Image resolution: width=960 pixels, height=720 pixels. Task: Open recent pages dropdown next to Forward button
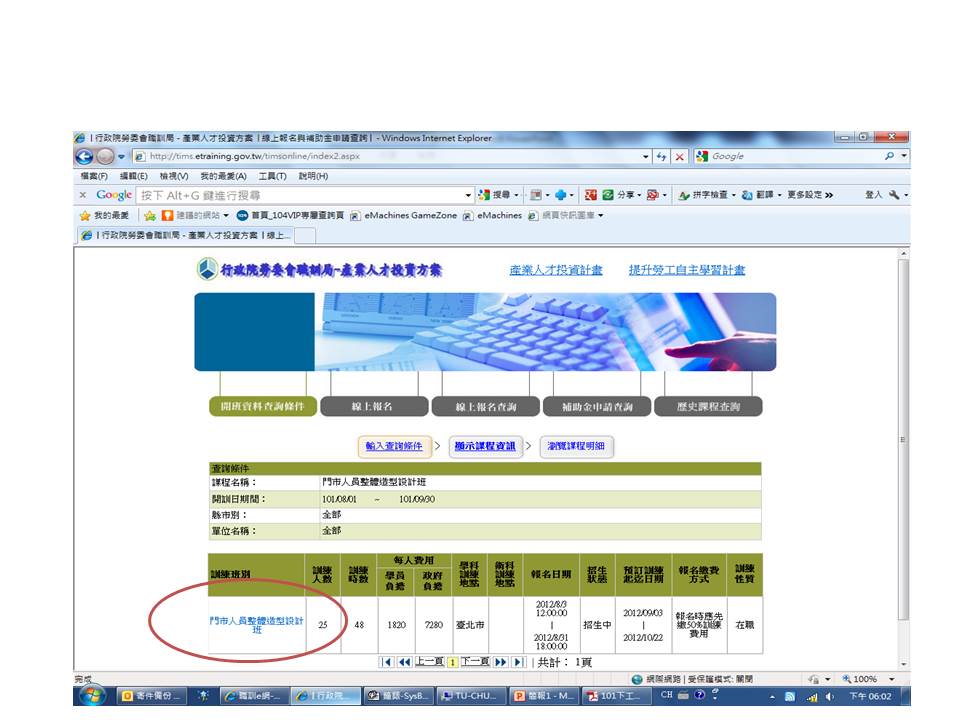pos(121,157)
